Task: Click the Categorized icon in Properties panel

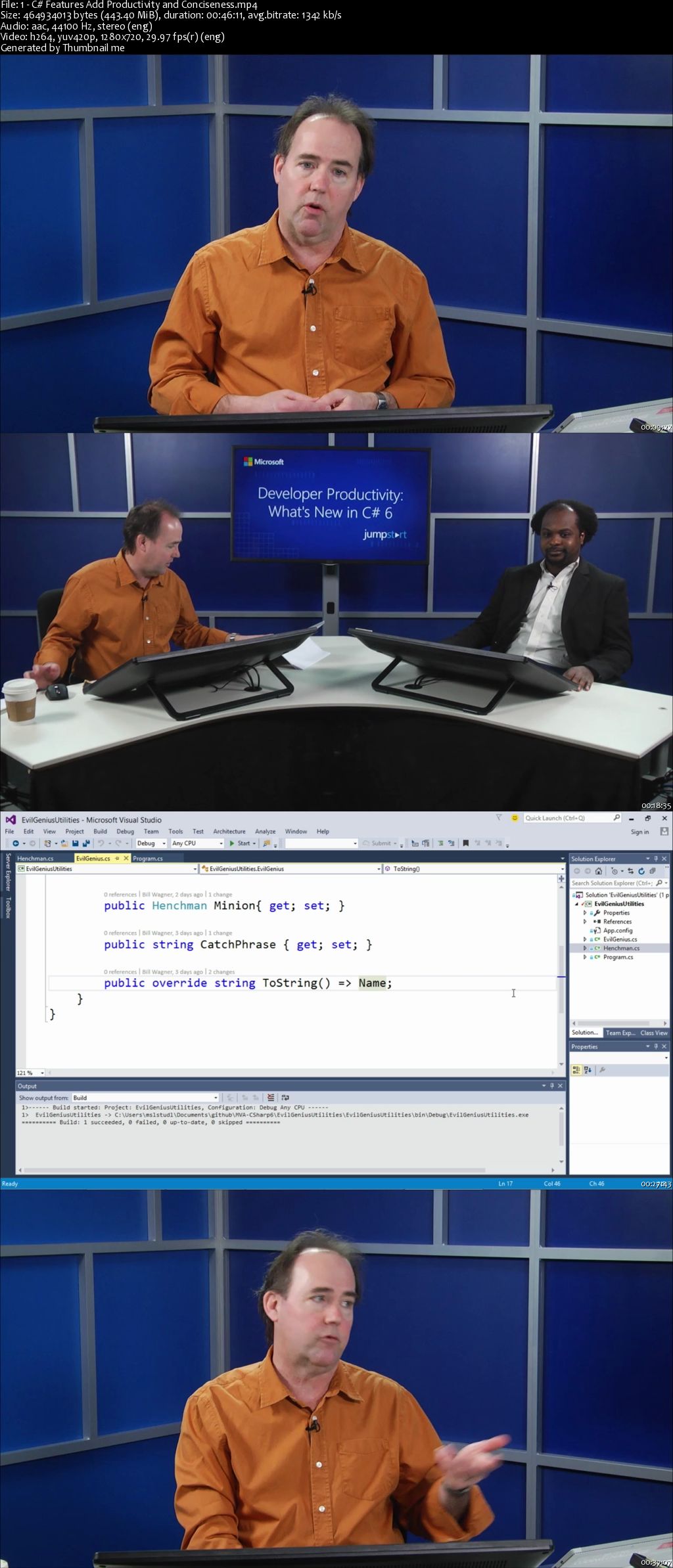Action: pyautogui.click(x=576, y=1069)
